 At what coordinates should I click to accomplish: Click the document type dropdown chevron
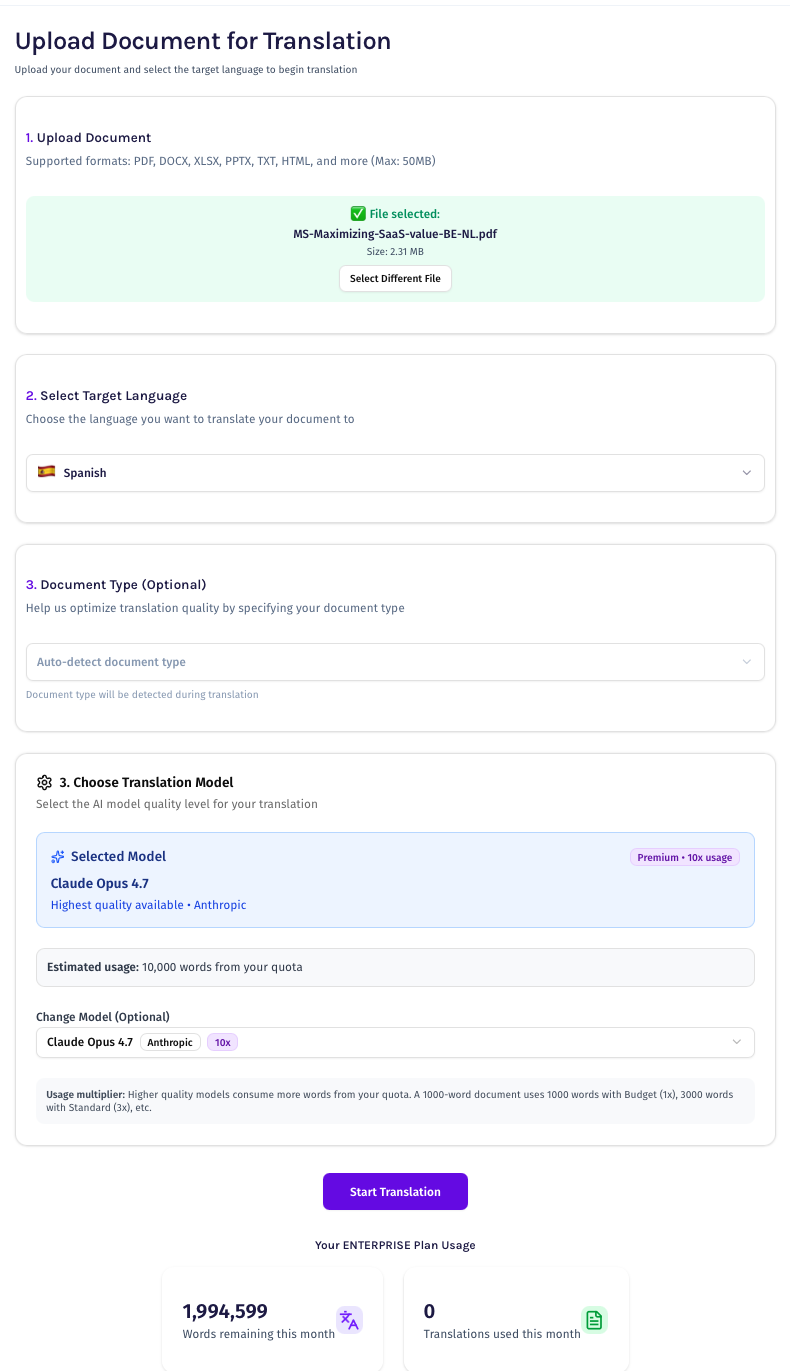point(746,662)
